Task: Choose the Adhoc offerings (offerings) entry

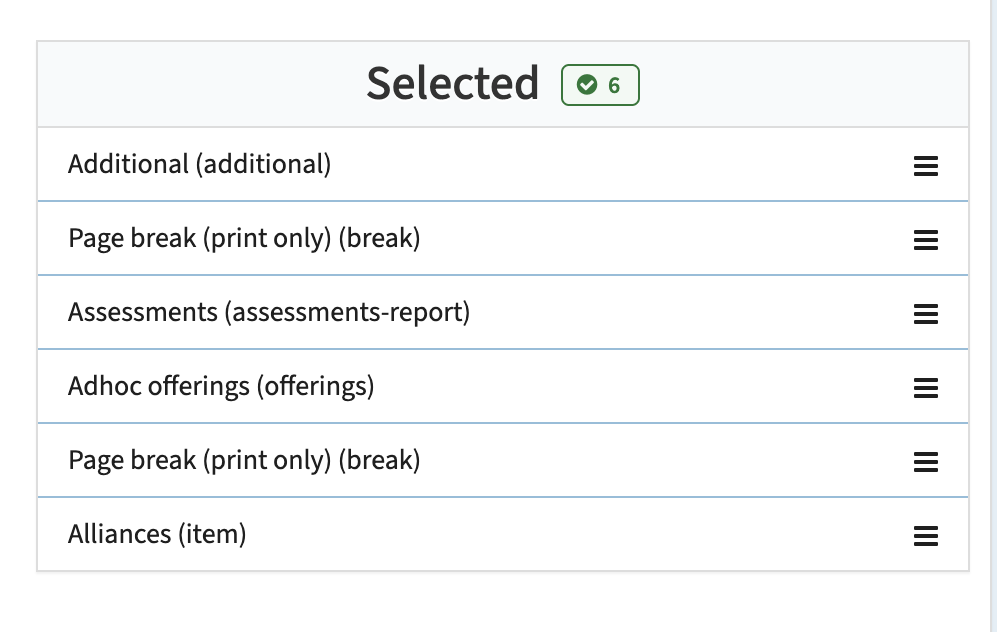Action: tap(503, 386)
